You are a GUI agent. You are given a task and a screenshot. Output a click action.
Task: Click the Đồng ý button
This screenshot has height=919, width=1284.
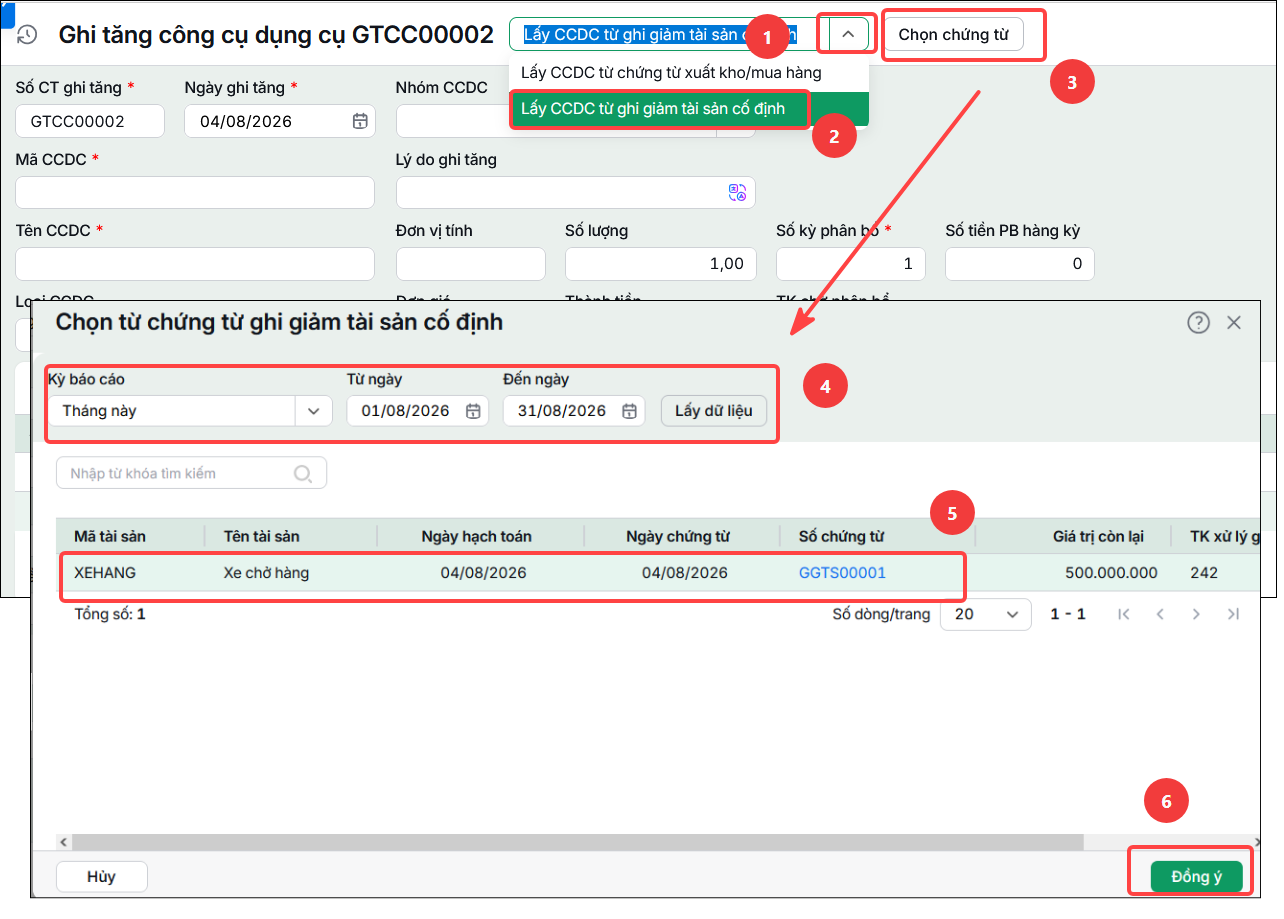(1196, 877)
